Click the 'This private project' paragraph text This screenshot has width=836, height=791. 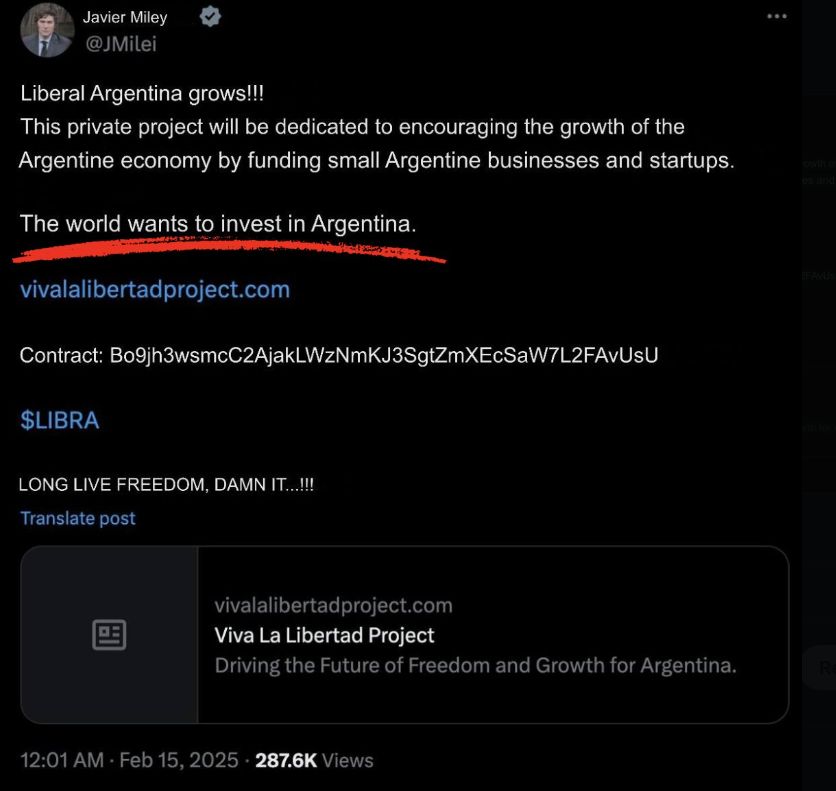[x=352, y=128]
